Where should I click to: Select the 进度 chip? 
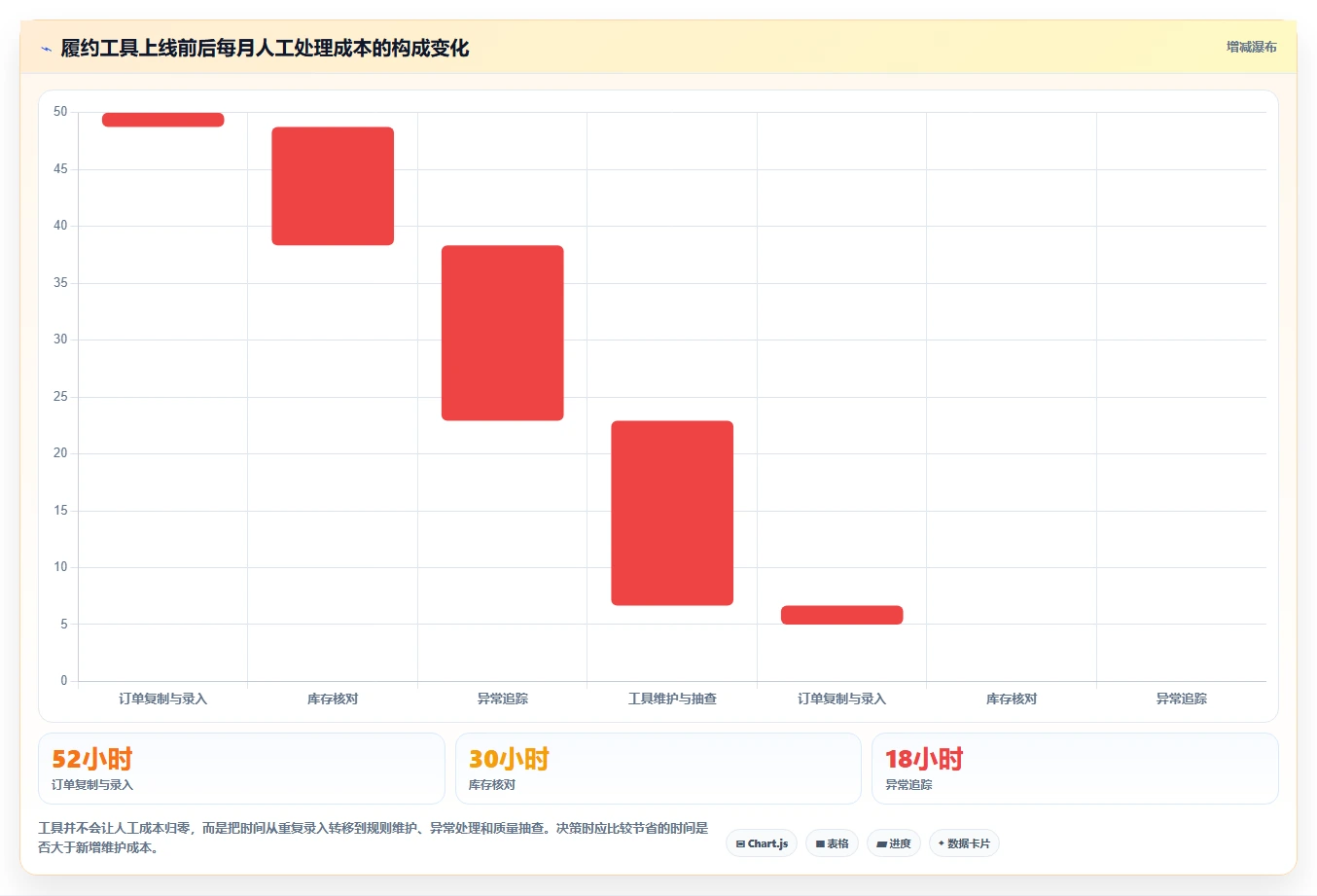pos(894,843)
